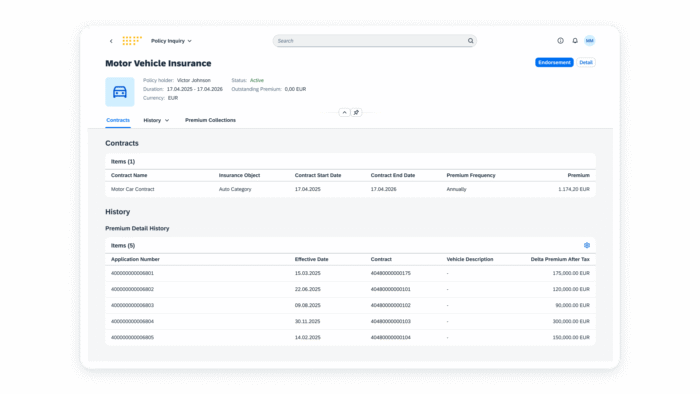Image resolution: width=700 pixels, height=394 pixels.
Task: Click the Delta Premium After Tax header
Action: click(x=560, y=259)
